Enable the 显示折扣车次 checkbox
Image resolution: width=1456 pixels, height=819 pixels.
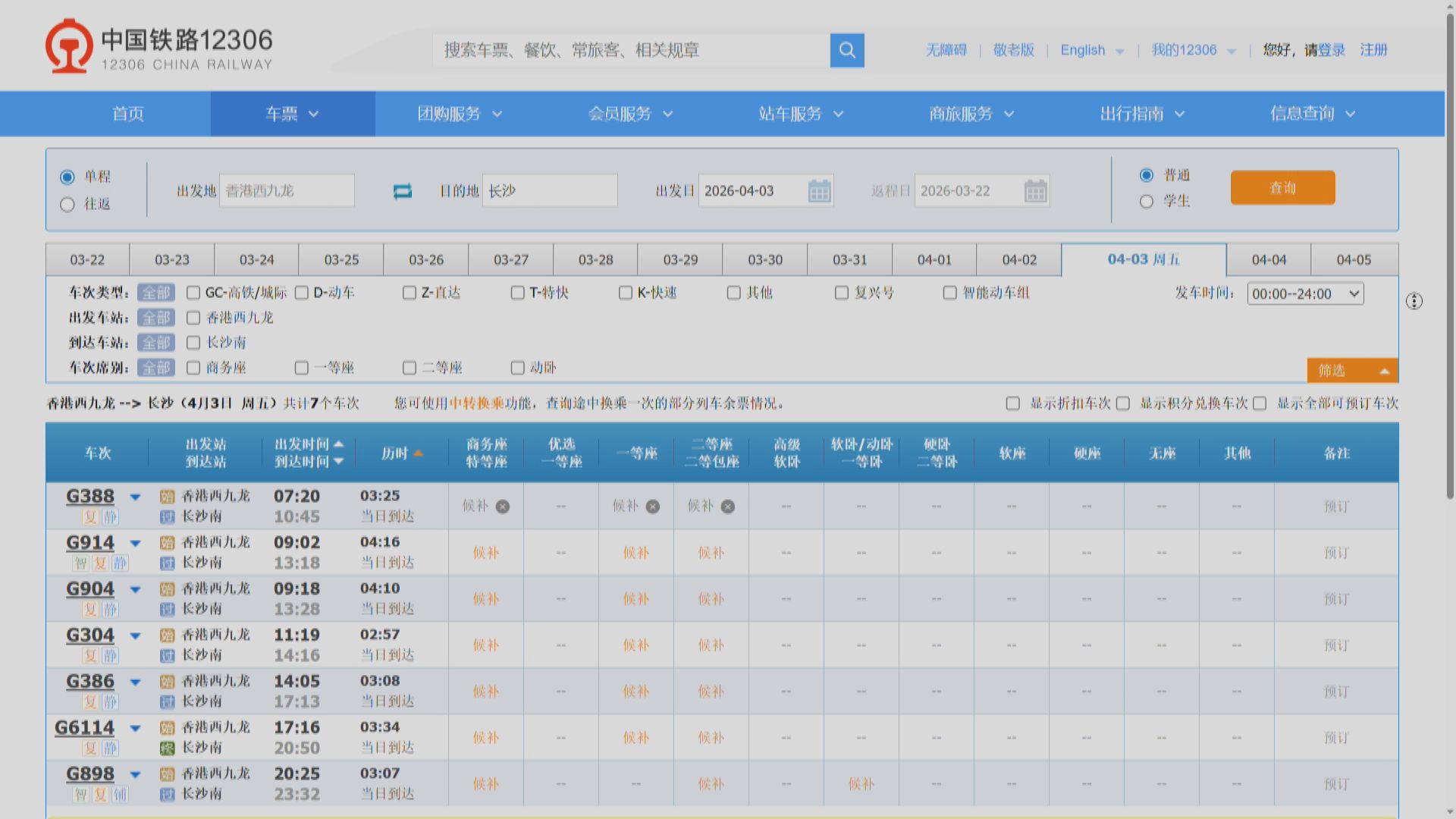click(x=1013, y=403)
